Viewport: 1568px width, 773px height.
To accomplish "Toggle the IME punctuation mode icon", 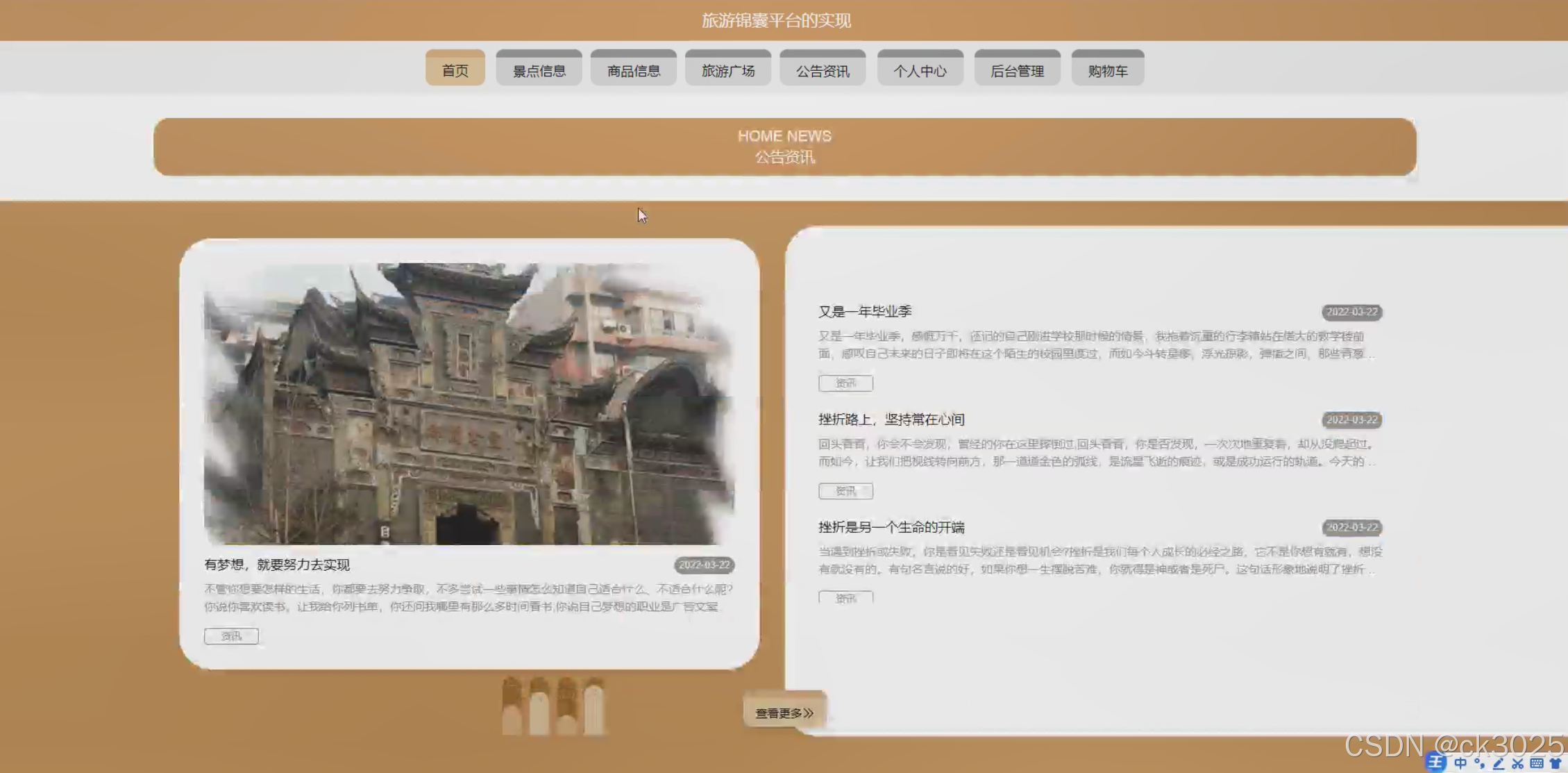I will [1479, 763].
